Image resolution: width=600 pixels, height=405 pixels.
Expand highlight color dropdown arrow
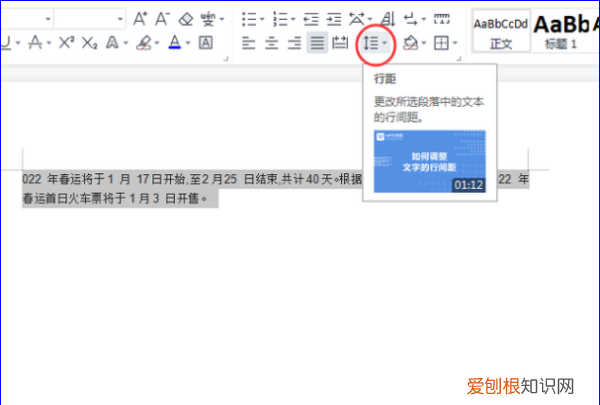pos(157,43)
